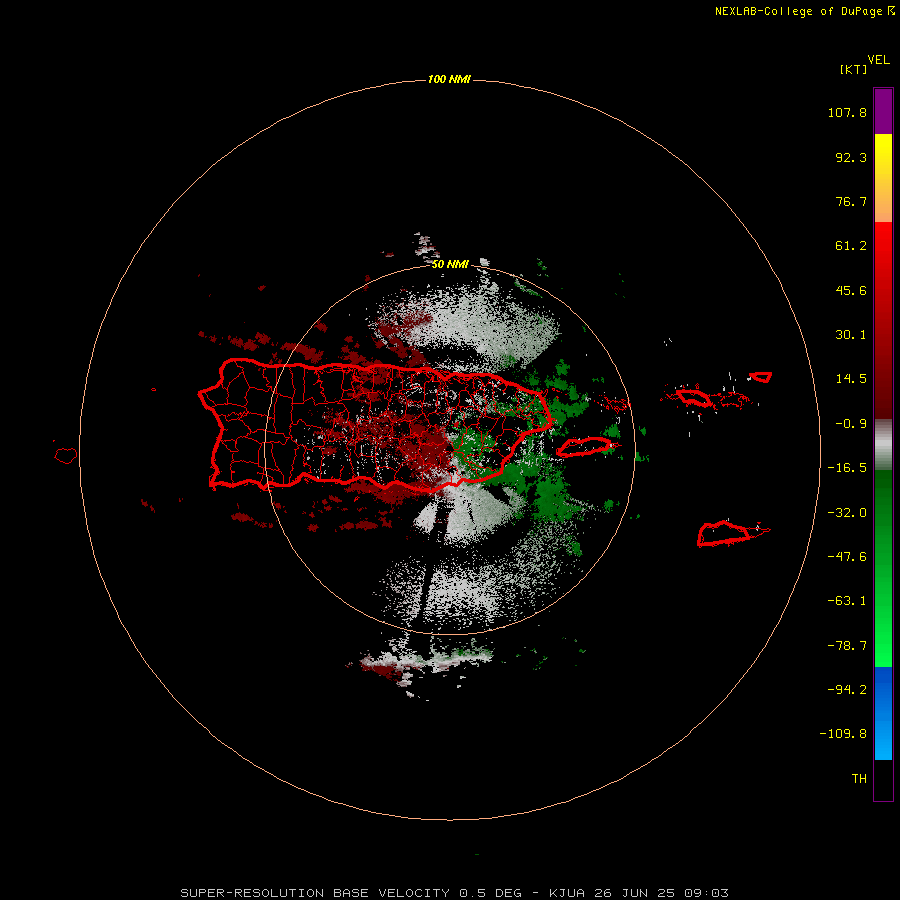
Task: Click the 61.2 legend value
Action: click(851, 246)
